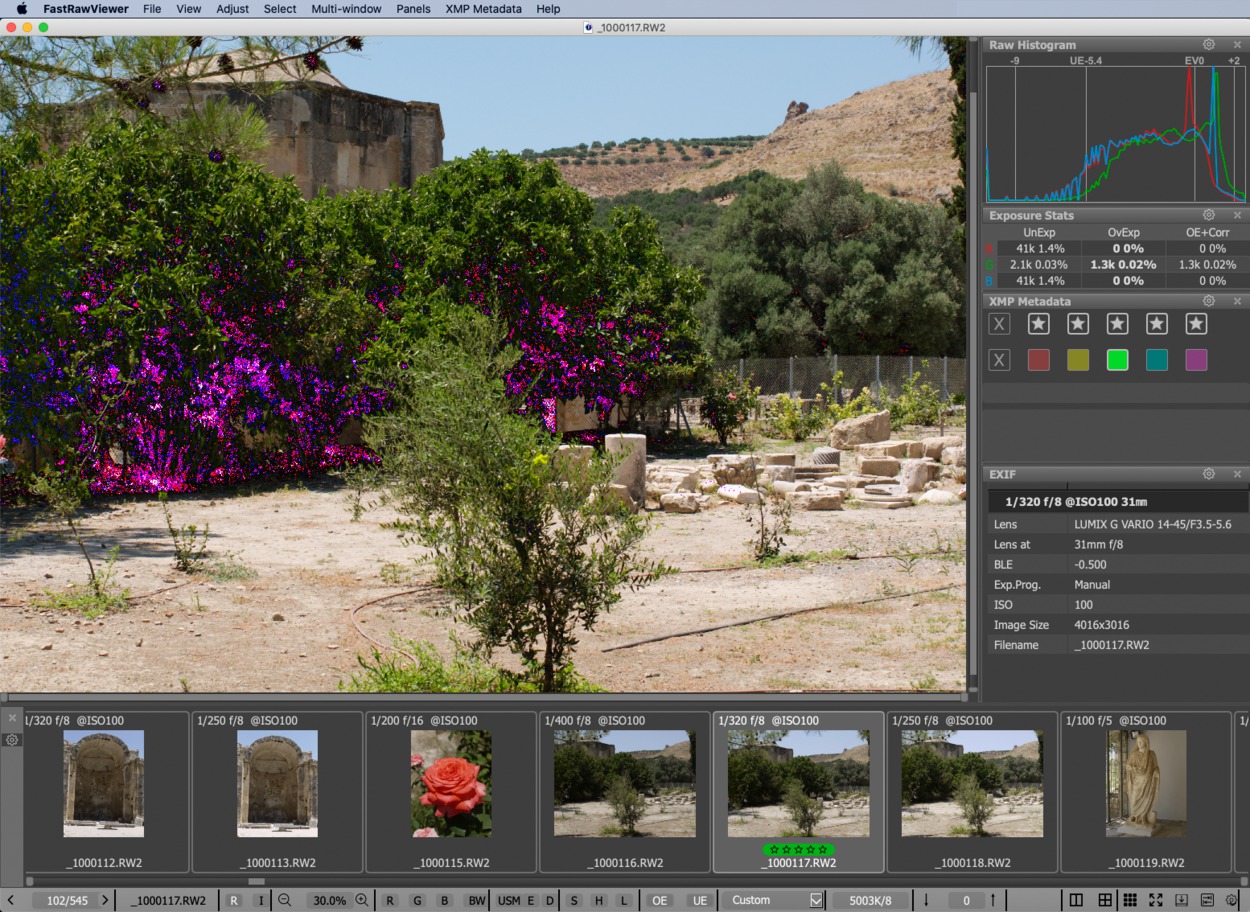
Task: Toggle overexposure OE highlight indicator
Action: pyautogui.click(x=658, y=900)
